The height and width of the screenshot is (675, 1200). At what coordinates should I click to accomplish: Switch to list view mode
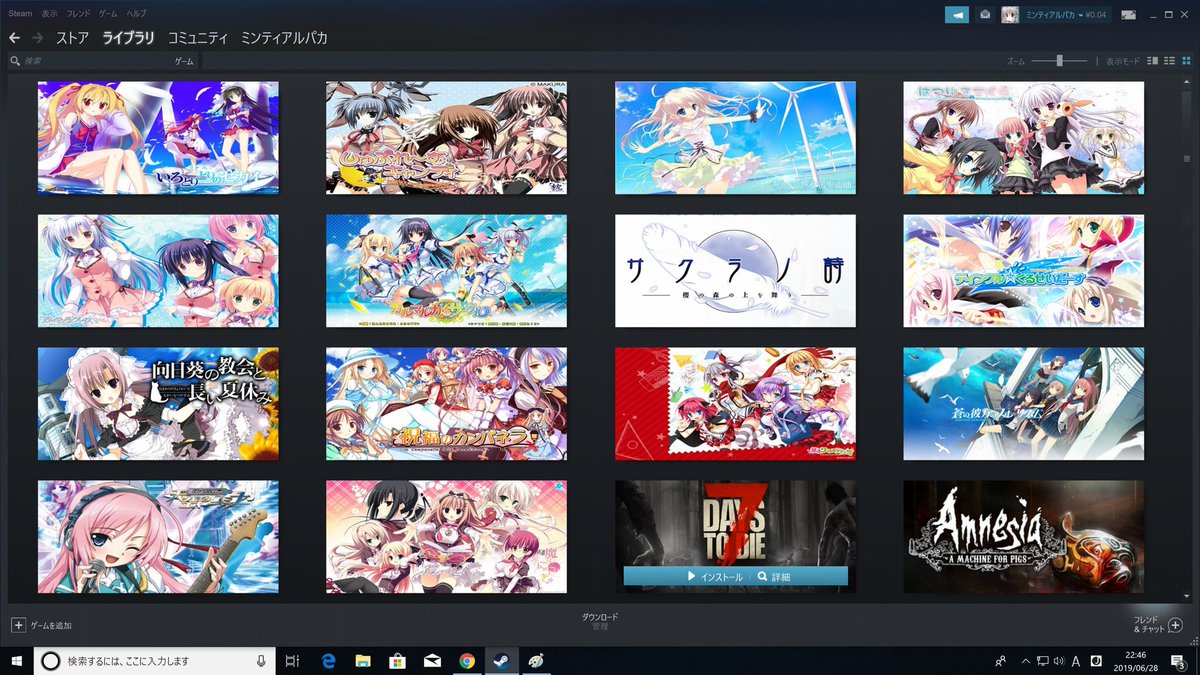(x=1169, y=60)
